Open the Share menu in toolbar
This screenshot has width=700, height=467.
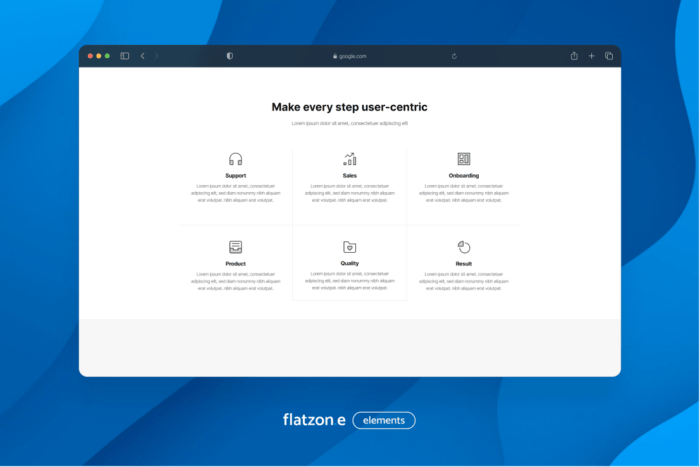pyautogui.click(x=574, y=56)
